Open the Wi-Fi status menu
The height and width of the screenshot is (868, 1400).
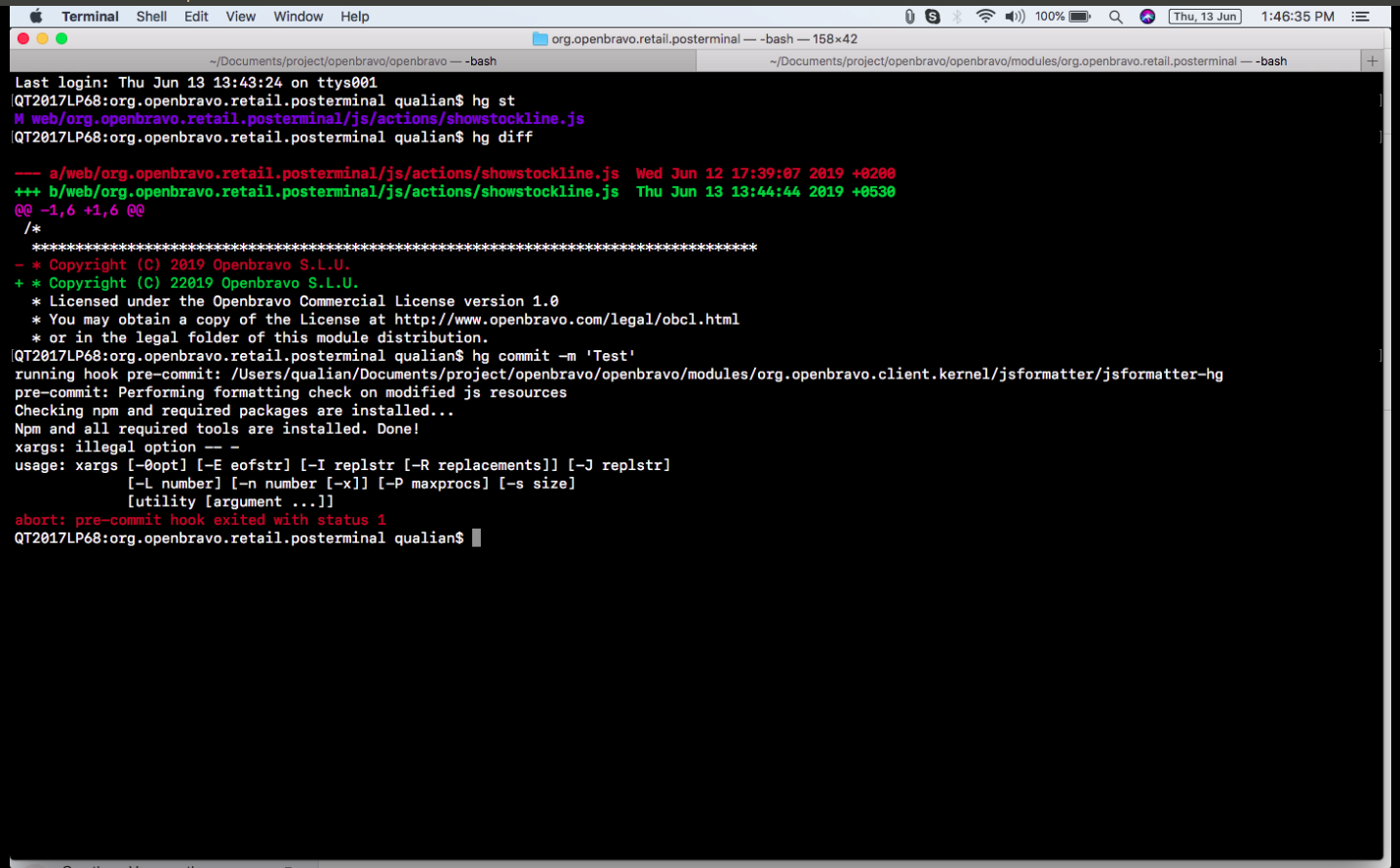pyautogui.click(x=985, y=17)
